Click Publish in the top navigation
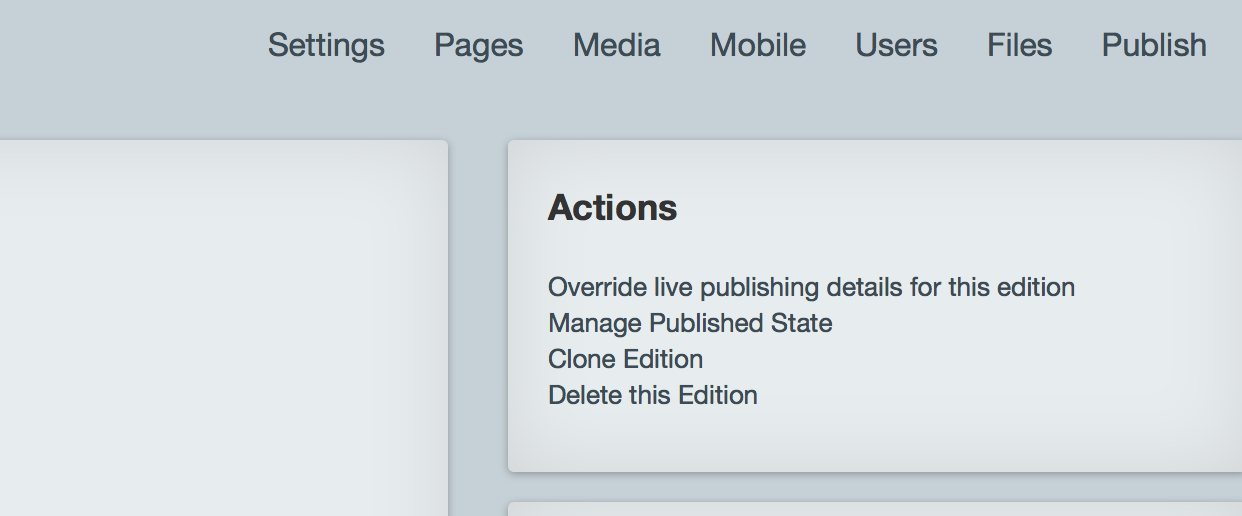Screen dimensions: 1242x516 [x=1154, y=45]
